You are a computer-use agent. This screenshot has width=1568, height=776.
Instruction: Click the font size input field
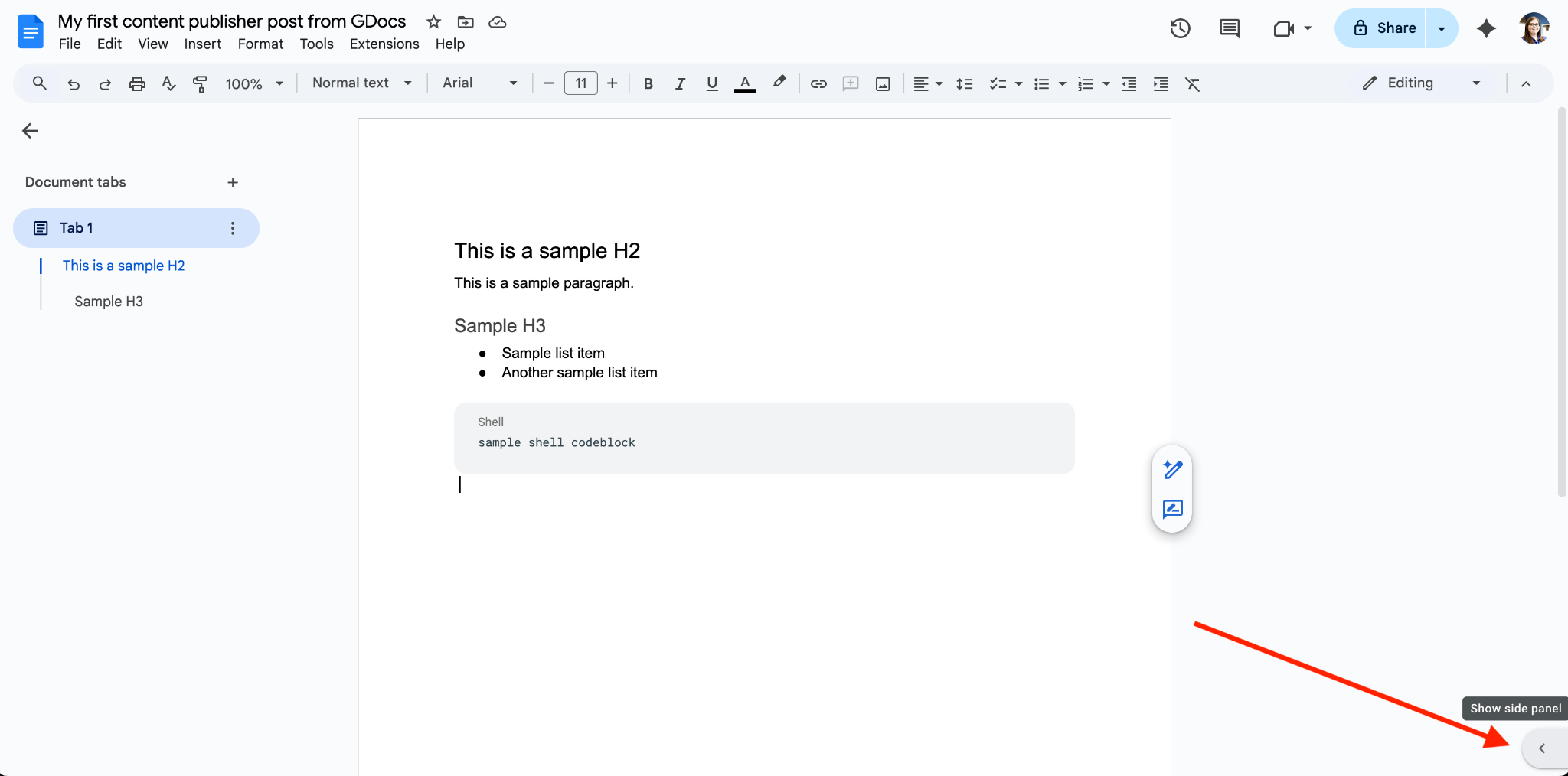tap(580, 83)
